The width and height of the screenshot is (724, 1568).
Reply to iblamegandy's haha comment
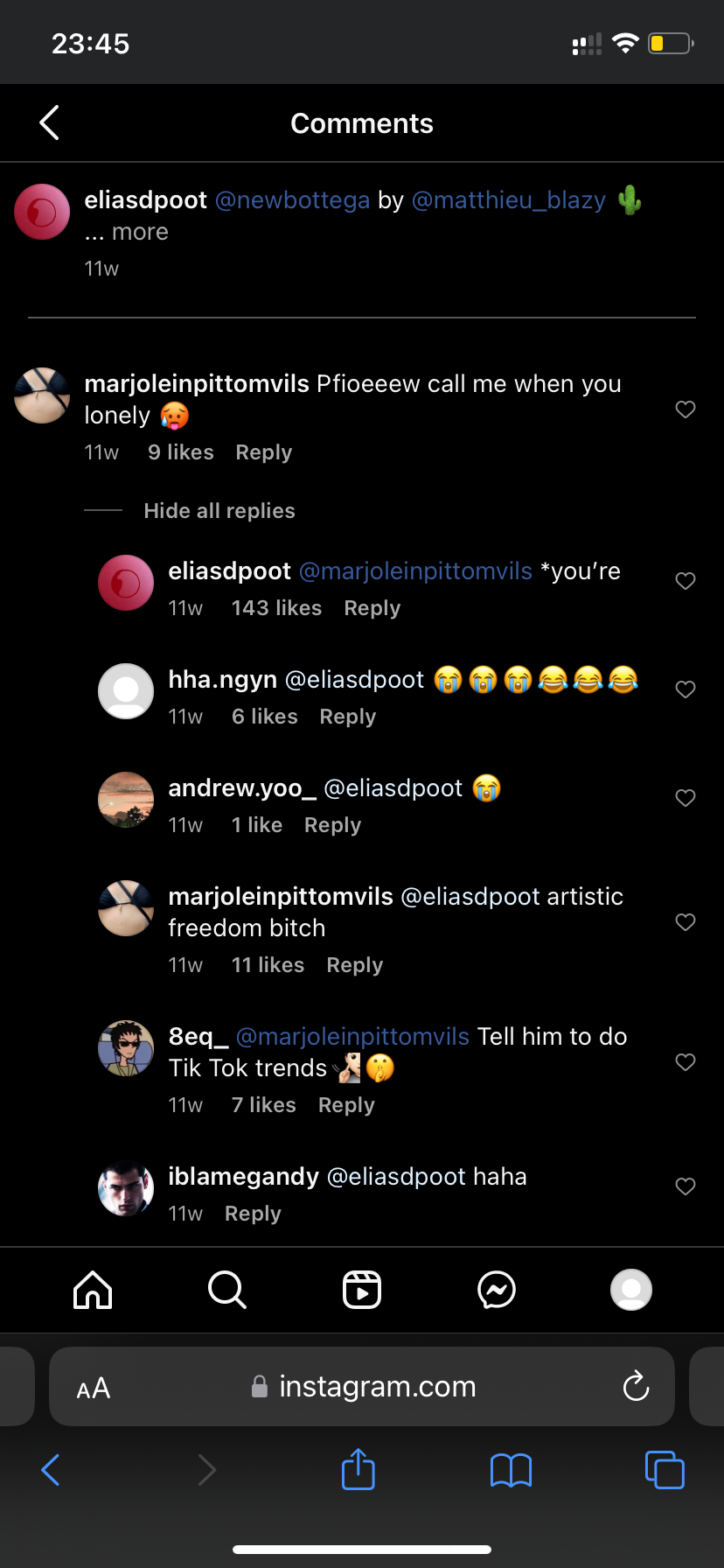click(253, 1214)
